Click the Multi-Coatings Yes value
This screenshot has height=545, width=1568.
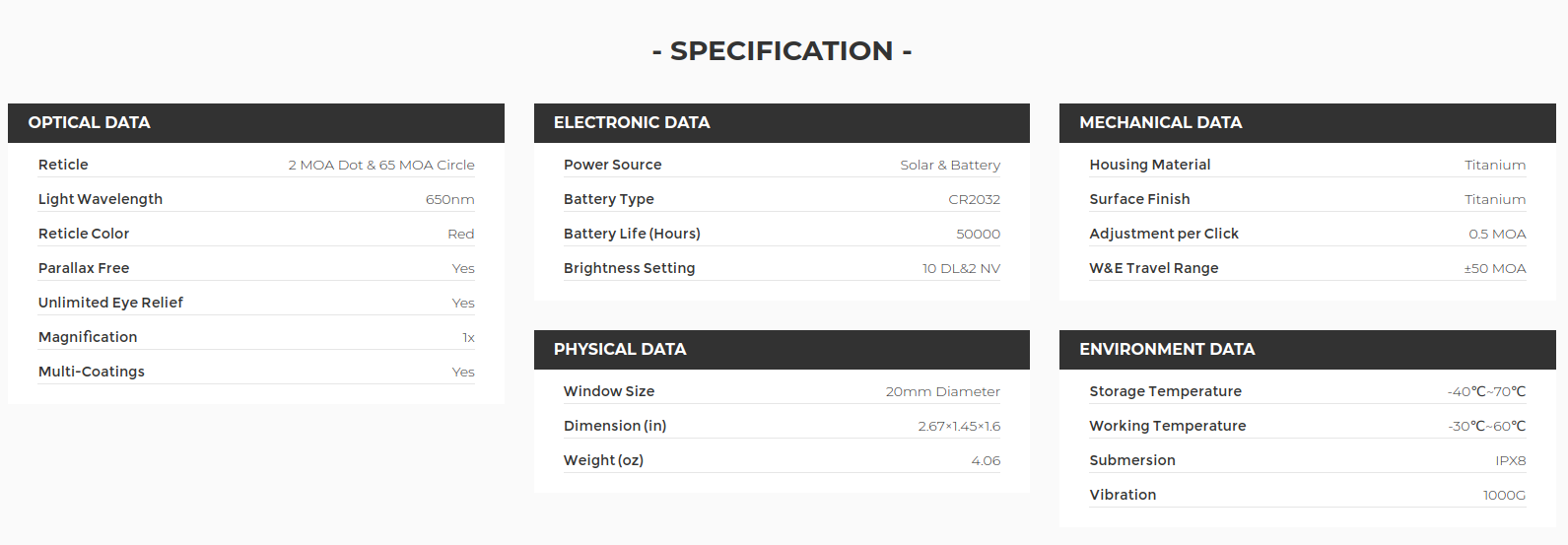[463, 372]
